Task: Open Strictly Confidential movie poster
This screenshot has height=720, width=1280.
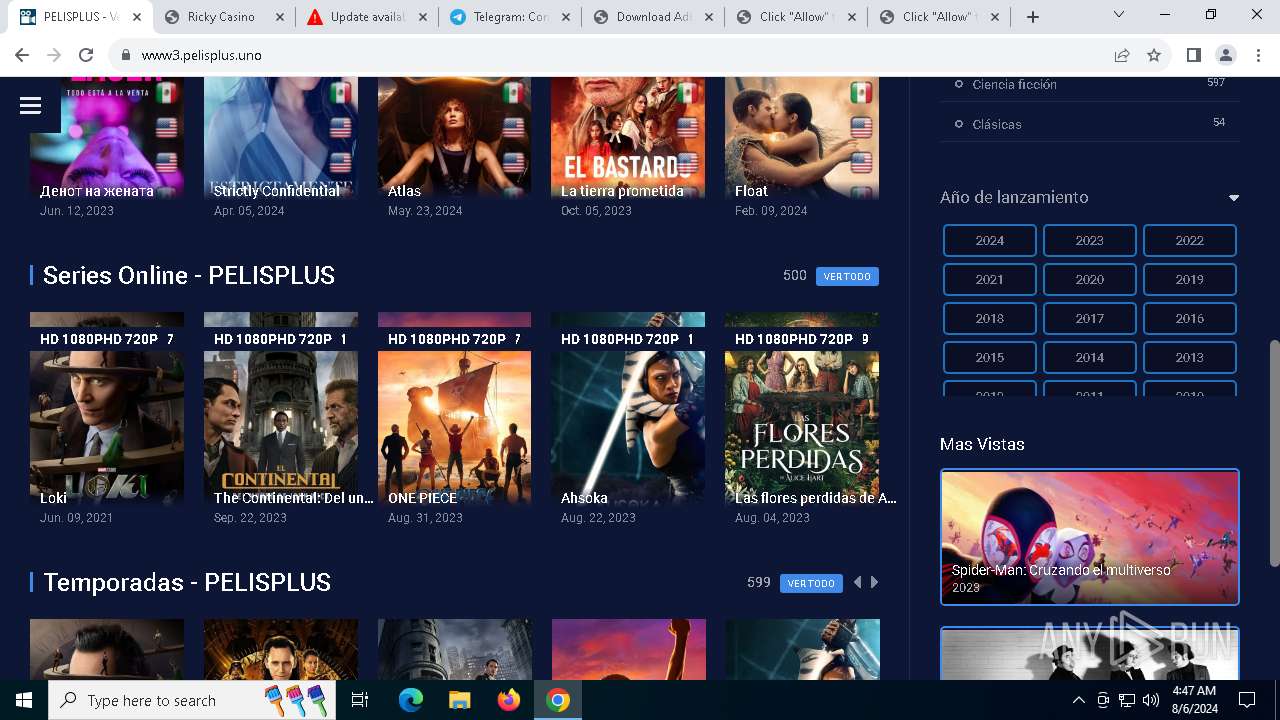Action: pyautogui.click(x=281, y=138)
